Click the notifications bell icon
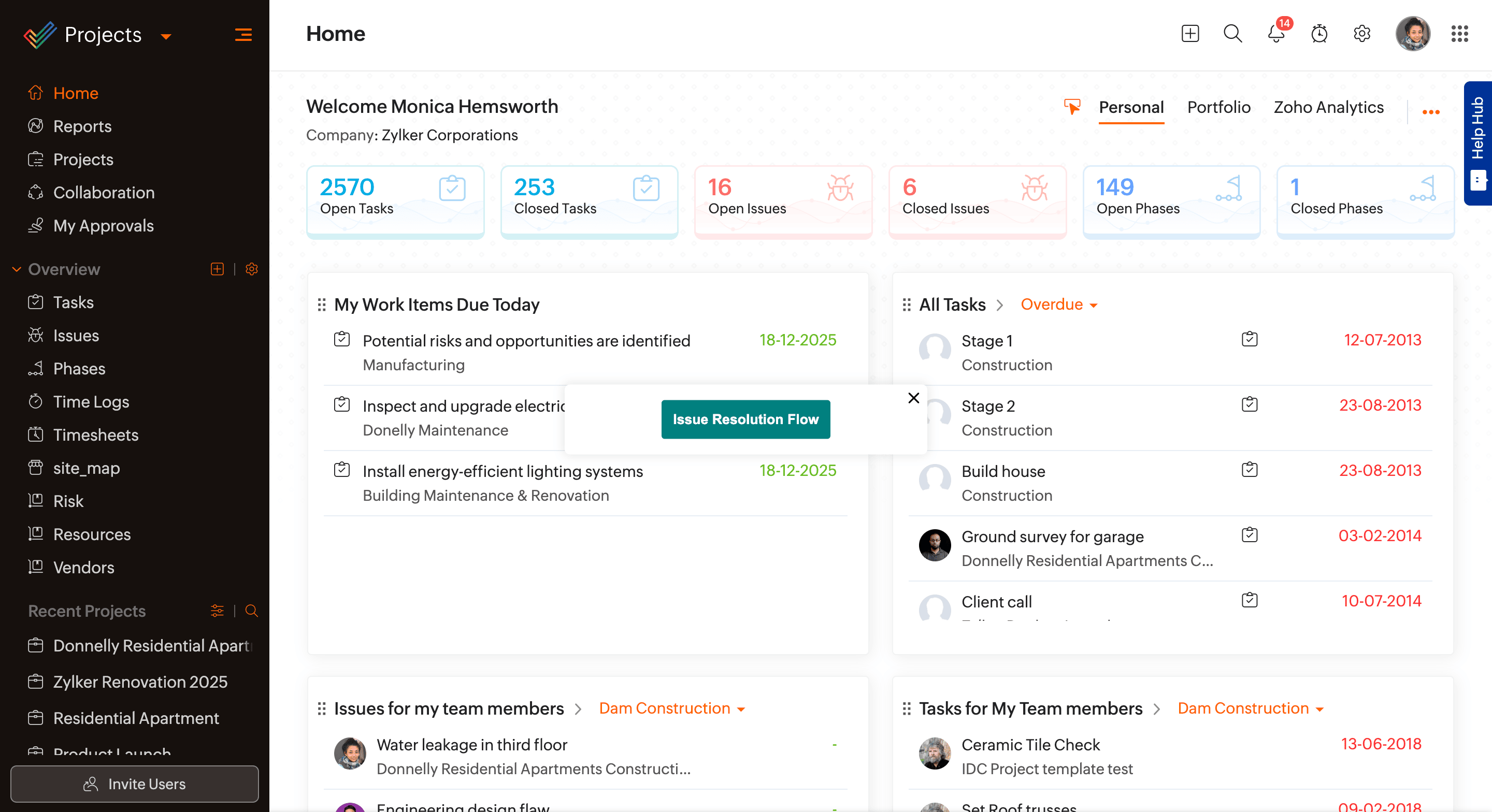Image resolution: width=1492 pixels, height=812 pixels. [1276, 34]
